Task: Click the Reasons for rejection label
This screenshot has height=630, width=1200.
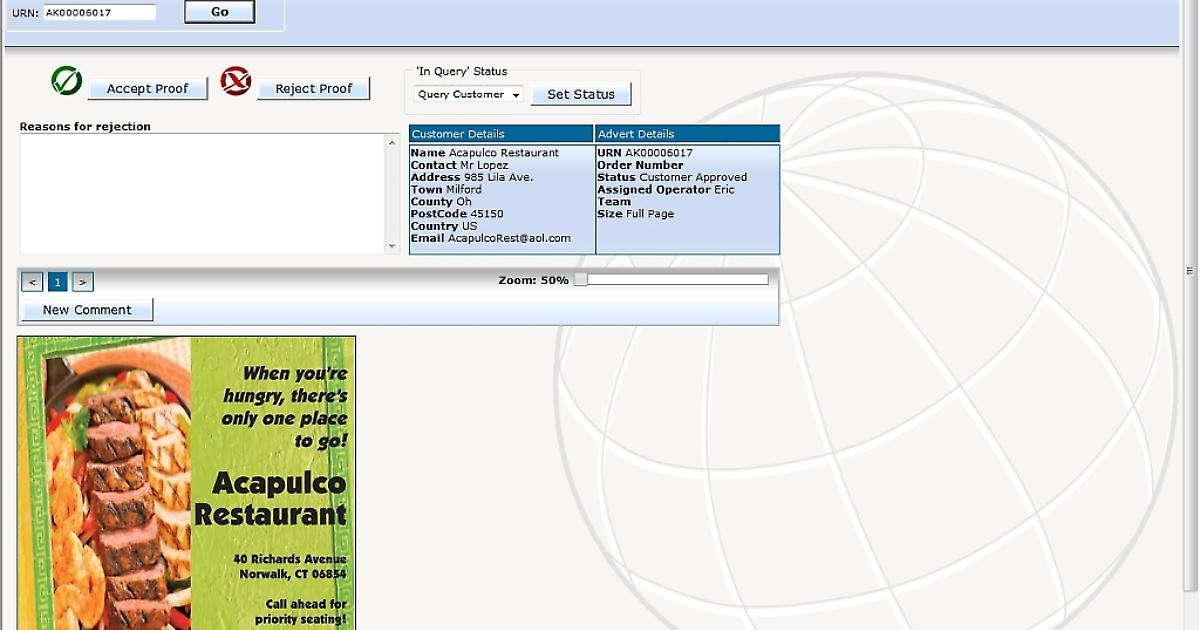Action: coord(85,127)
